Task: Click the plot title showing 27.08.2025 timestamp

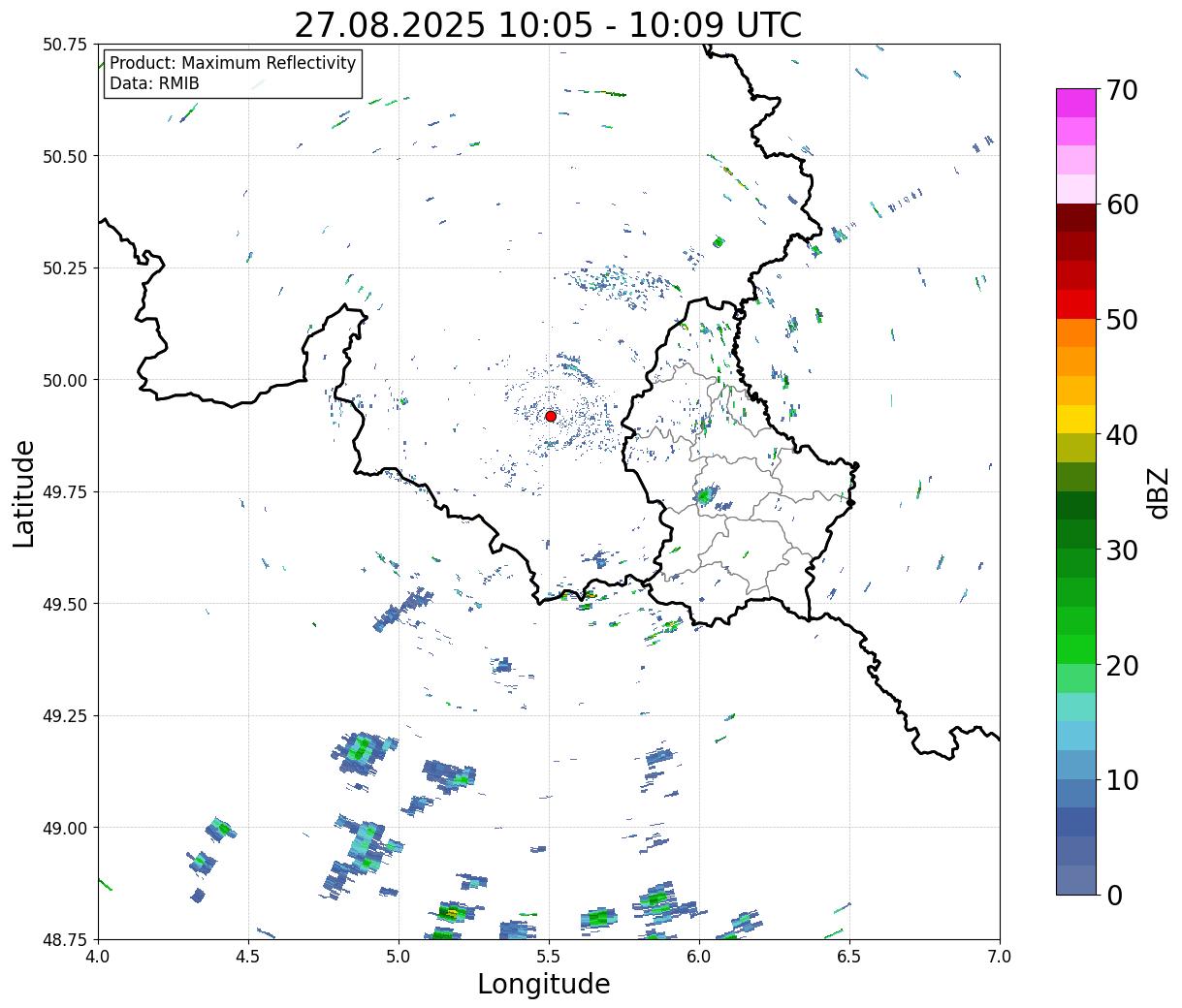Action: [x=548, y=24]
